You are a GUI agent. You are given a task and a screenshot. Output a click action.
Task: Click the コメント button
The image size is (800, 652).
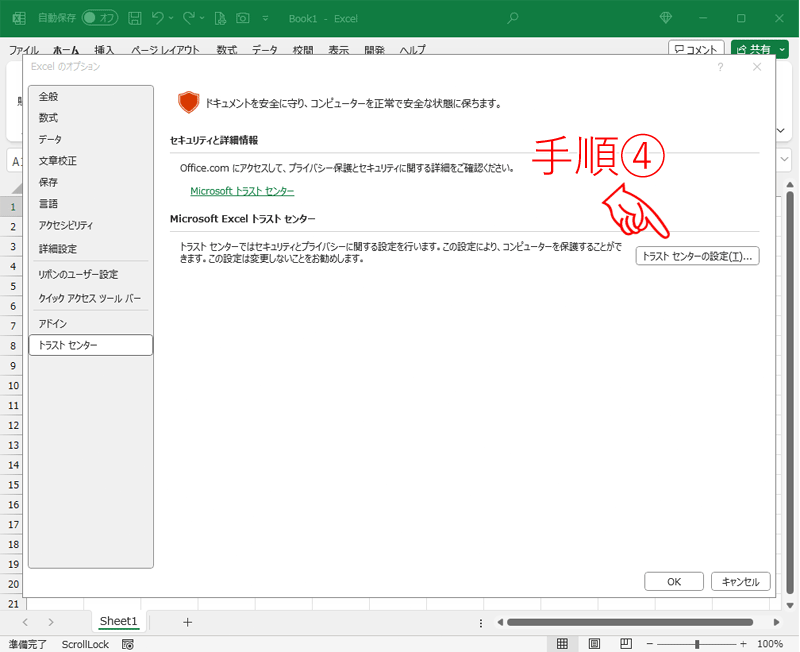click(696, 49)
